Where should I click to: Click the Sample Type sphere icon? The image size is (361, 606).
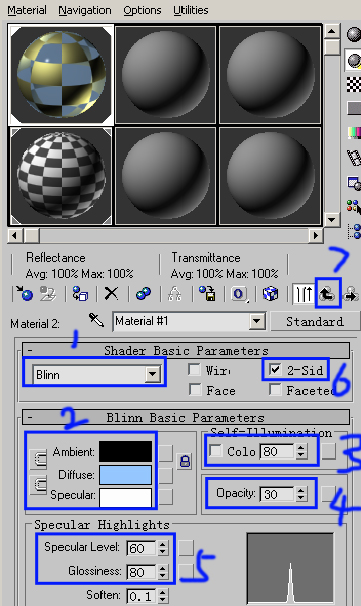tap(354, 34)
